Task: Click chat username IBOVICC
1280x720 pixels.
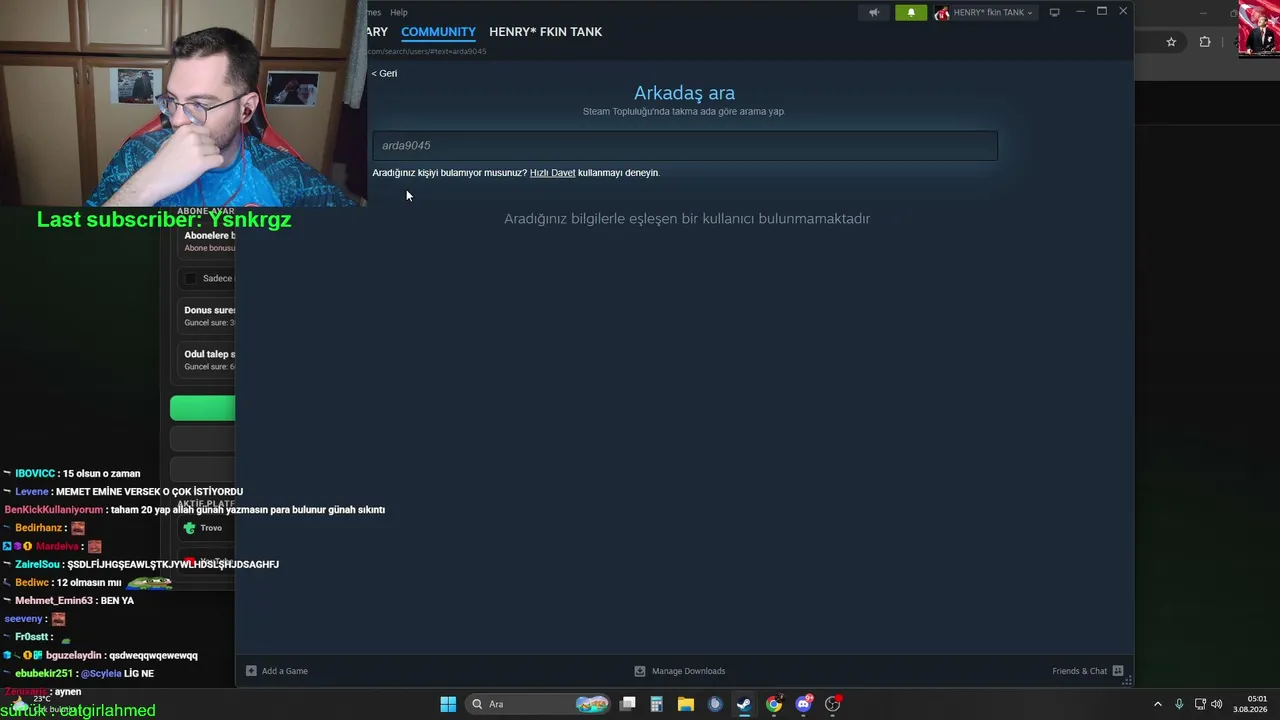Action: (35, 474)
